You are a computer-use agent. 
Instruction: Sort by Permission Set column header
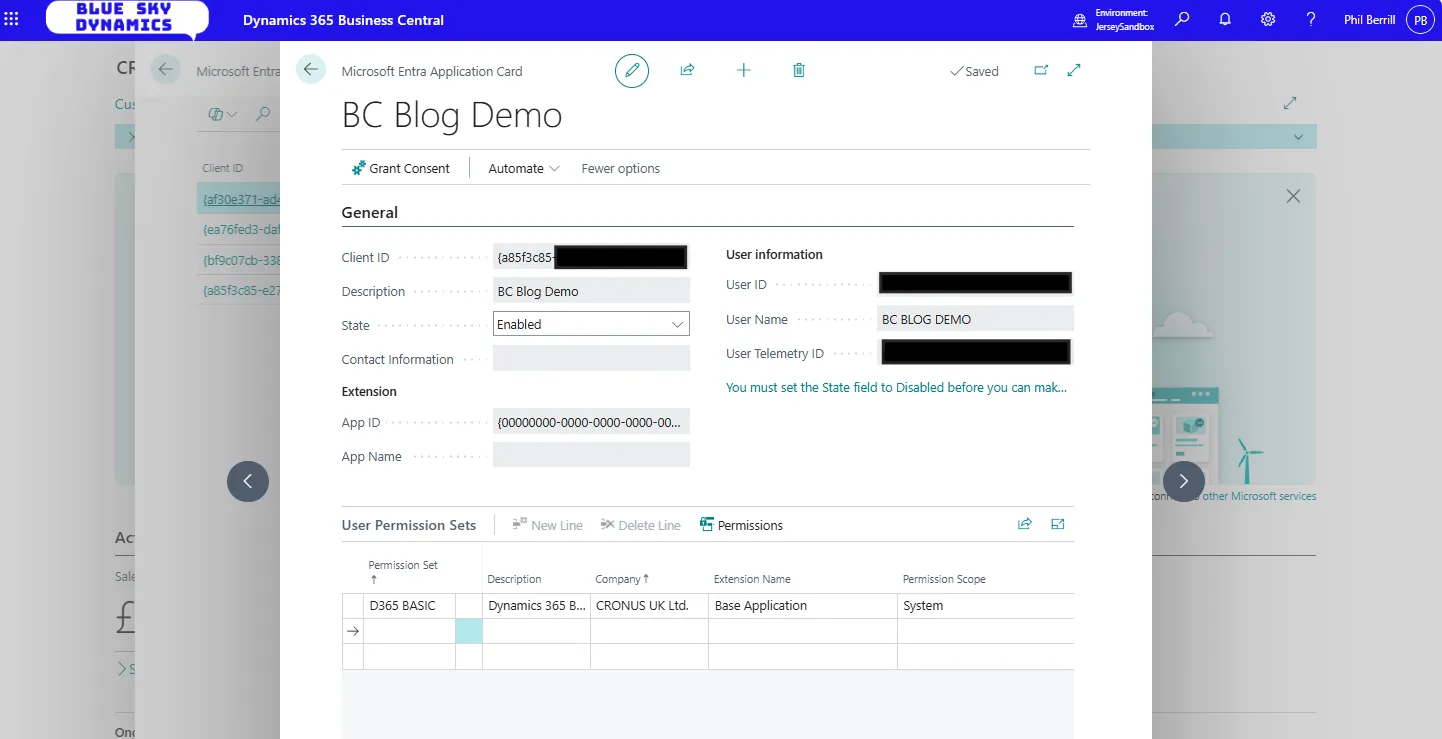(x=403, y=571)
